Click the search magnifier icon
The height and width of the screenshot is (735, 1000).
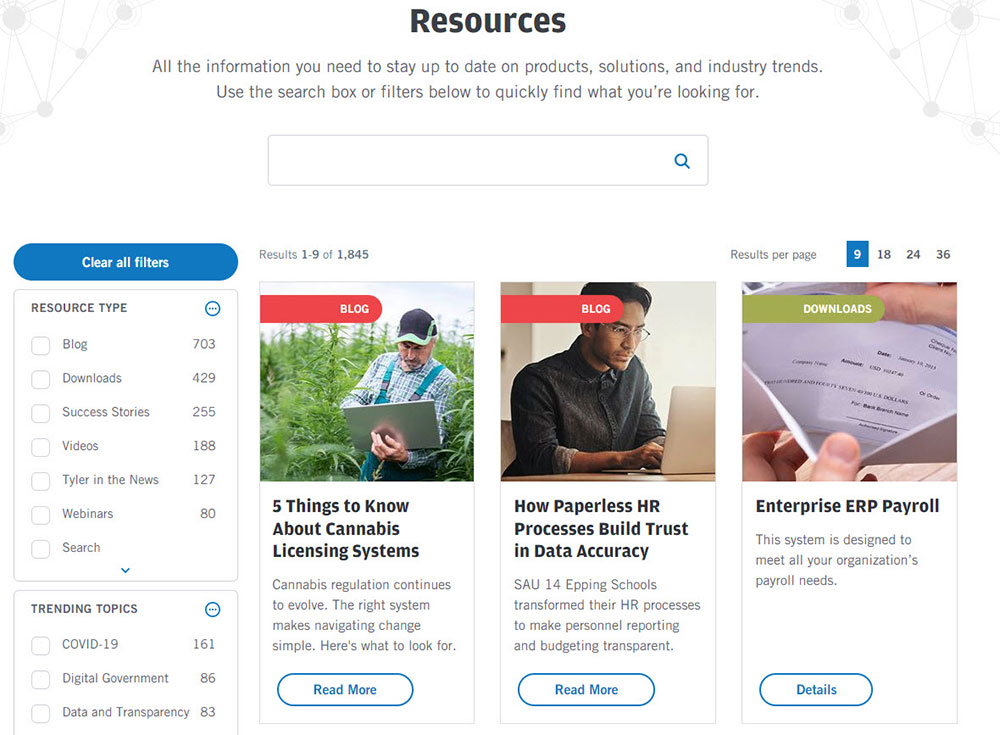click(x=682, y=160)
